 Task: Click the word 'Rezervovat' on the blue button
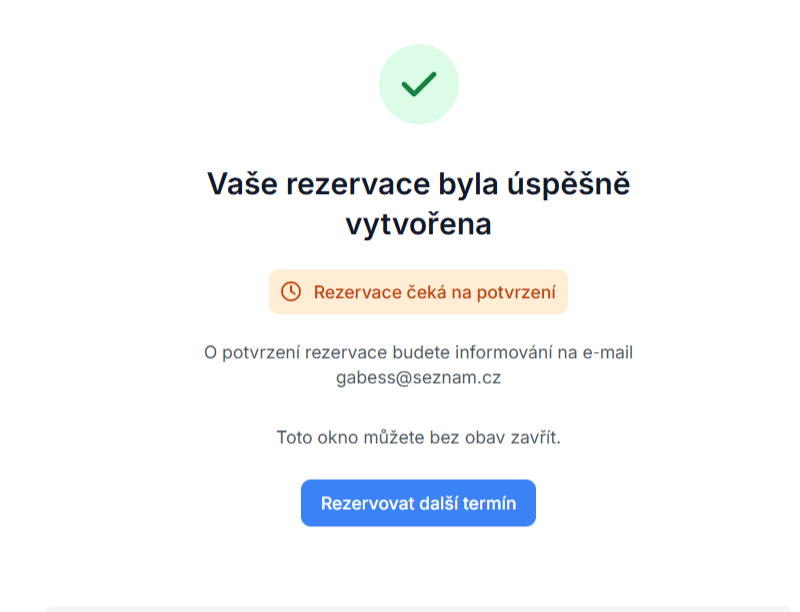point(367,503)
